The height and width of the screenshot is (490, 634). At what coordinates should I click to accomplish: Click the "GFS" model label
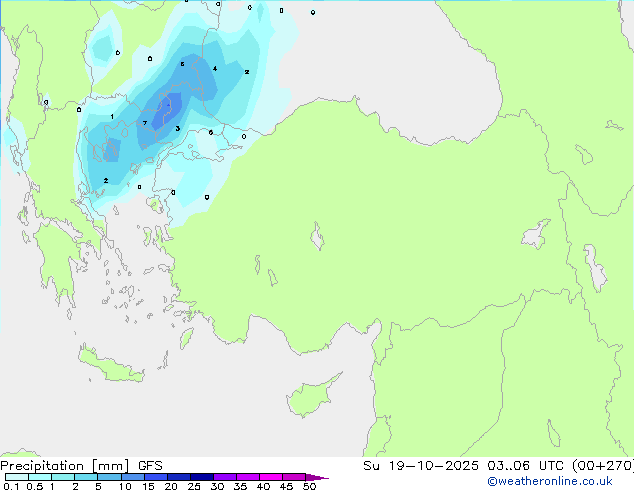pos(150,466)
